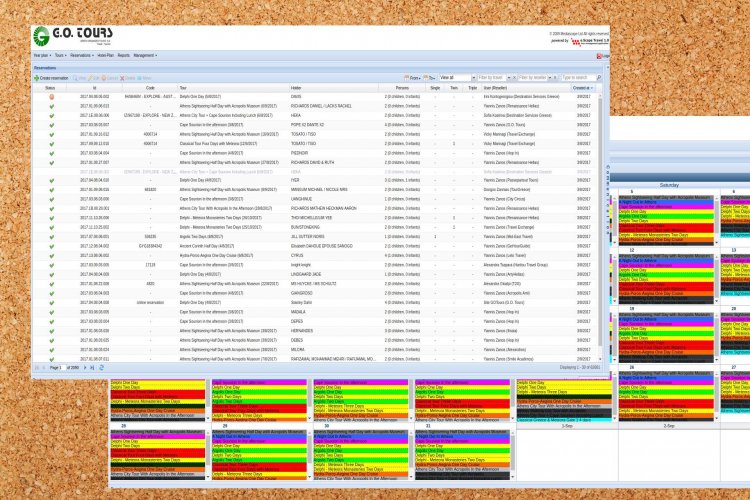This screenshot has height=500, width=750.
Task: Go to last page of reservations
Action: (x=92, y=367)
